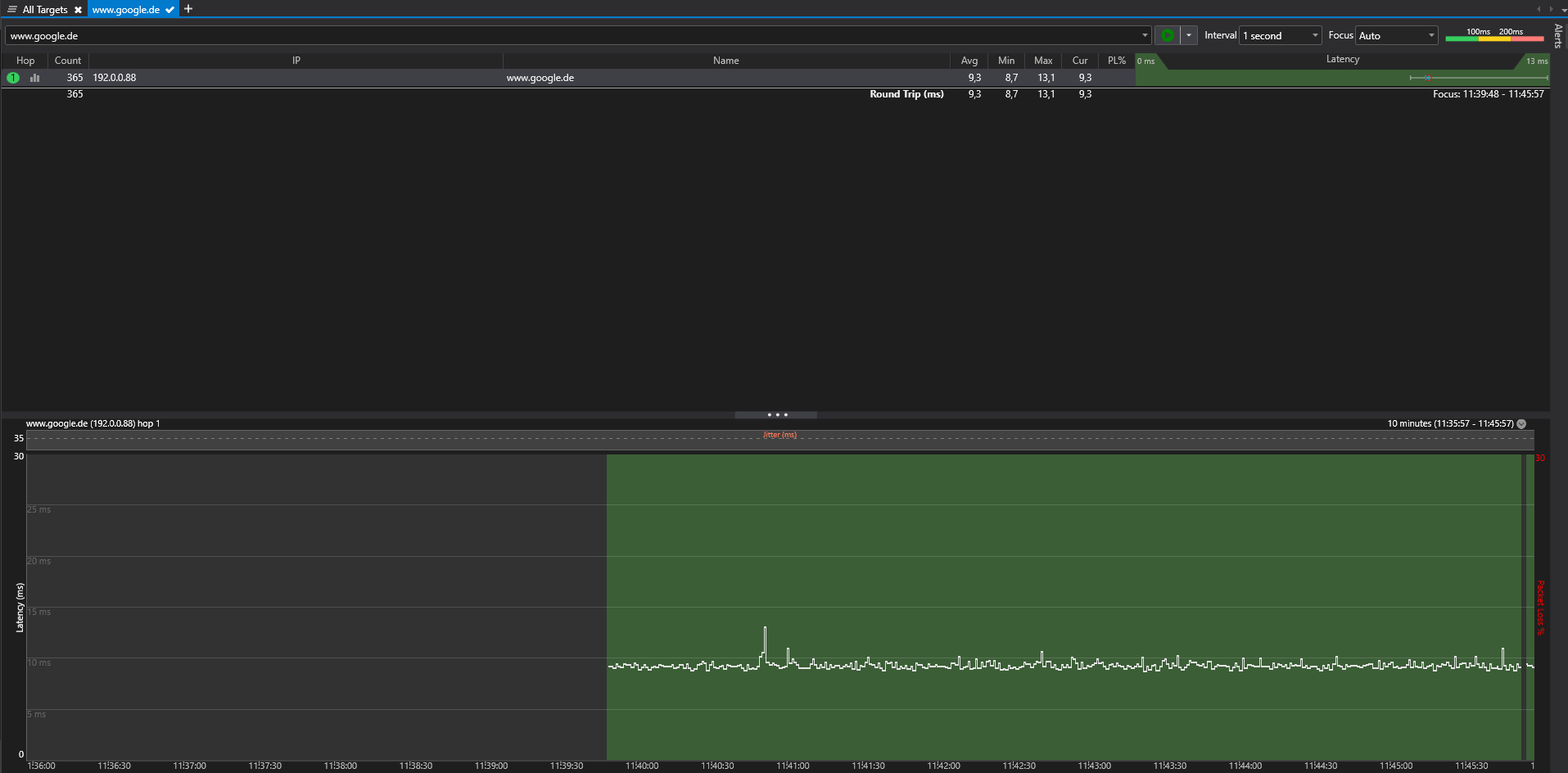Switch to the All Targets tab
The height and width of the screenshot is (773, 1568).
click(x=45, y=10)
